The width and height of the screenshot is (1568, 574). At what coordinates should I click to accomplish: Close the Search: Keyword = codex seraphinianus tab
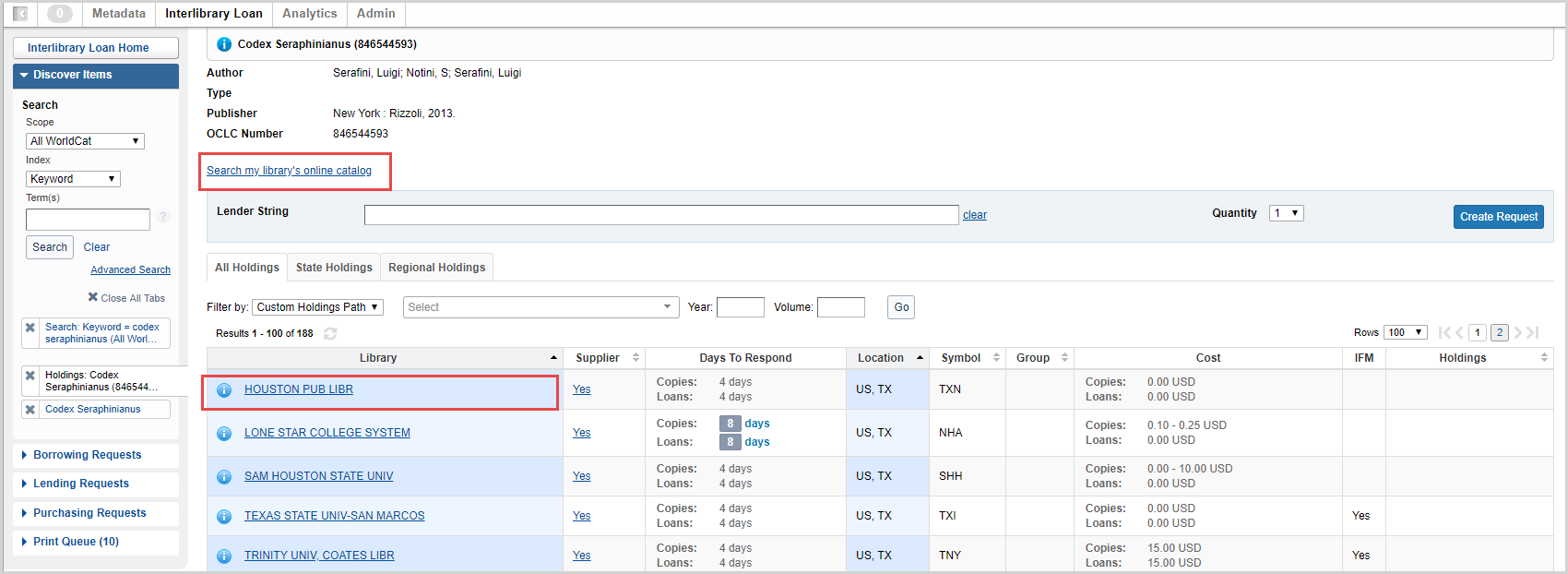click(30, 328)
